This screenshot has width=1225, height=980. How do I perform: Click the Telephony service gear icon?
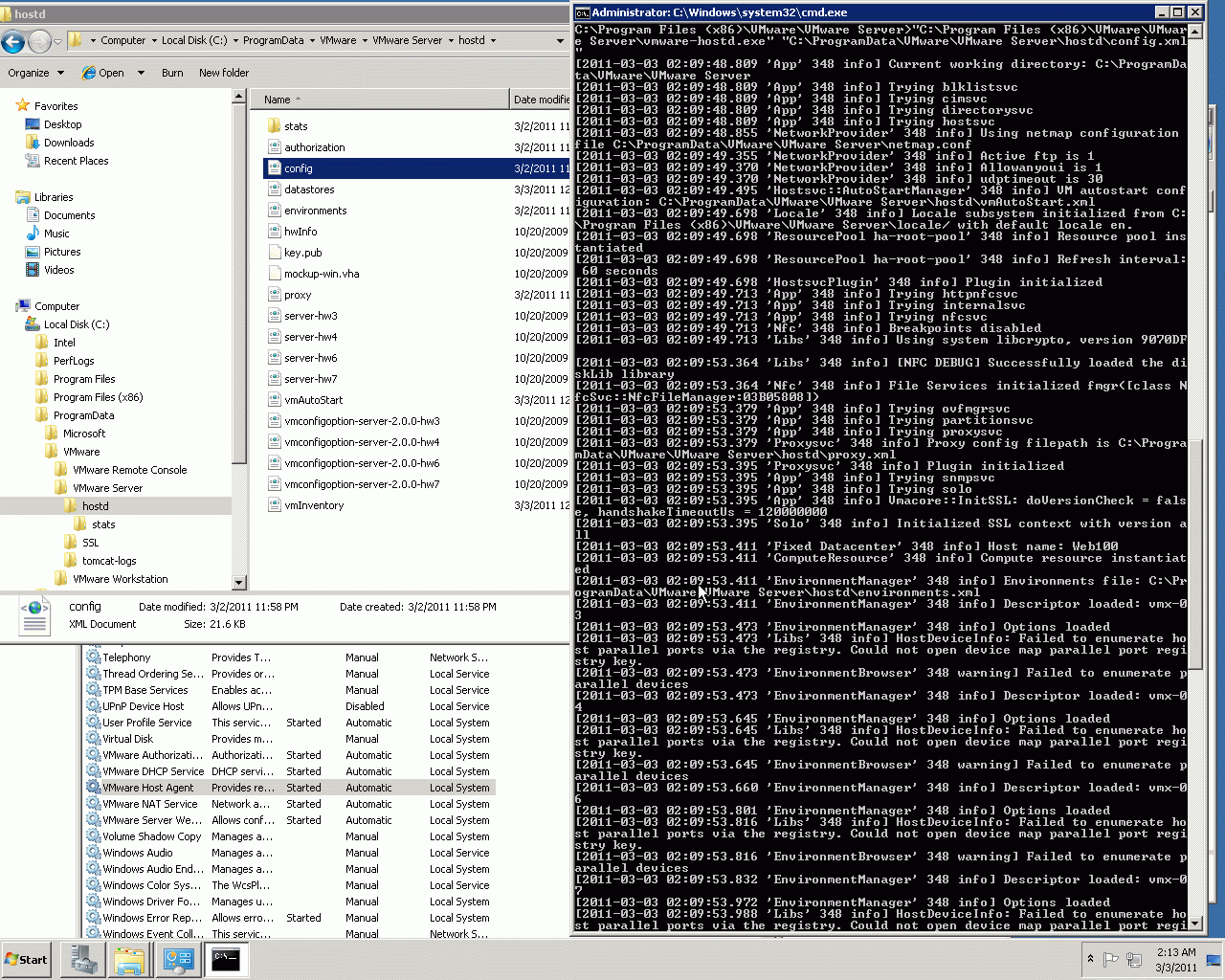click(x=94, y=657)
